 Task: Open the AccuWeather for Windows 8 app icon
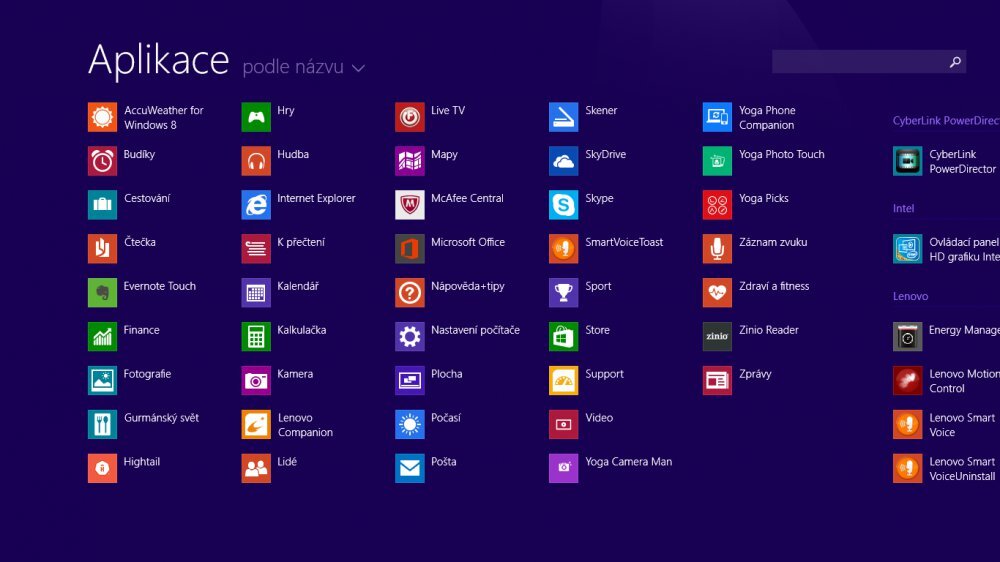tap(102, 117)
